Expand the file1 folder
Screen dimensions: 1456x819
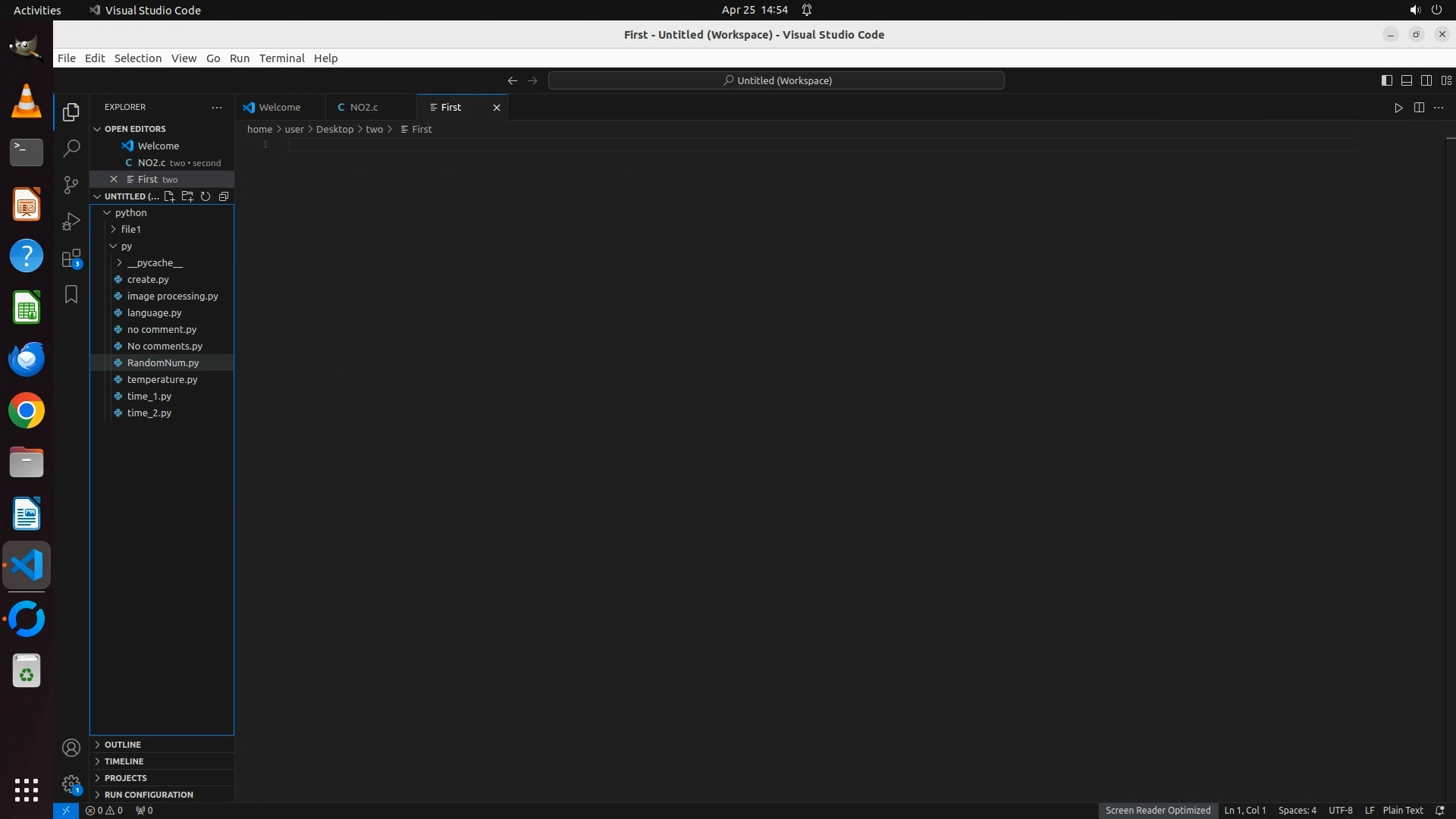[x=130, y=229]
